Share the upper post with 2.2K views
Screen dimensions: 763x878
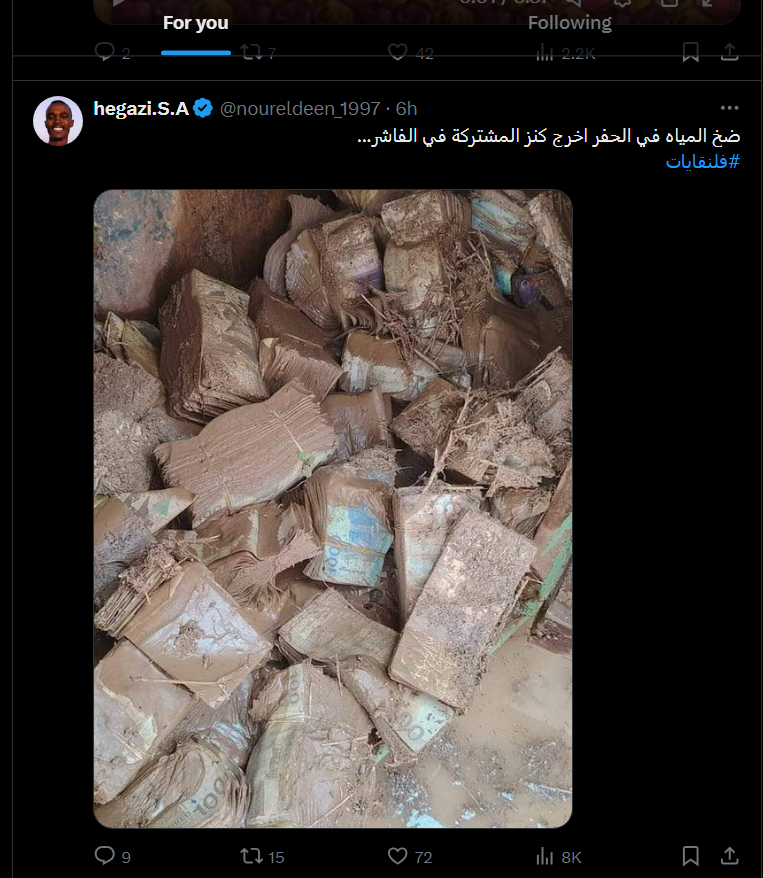(729, 52)
